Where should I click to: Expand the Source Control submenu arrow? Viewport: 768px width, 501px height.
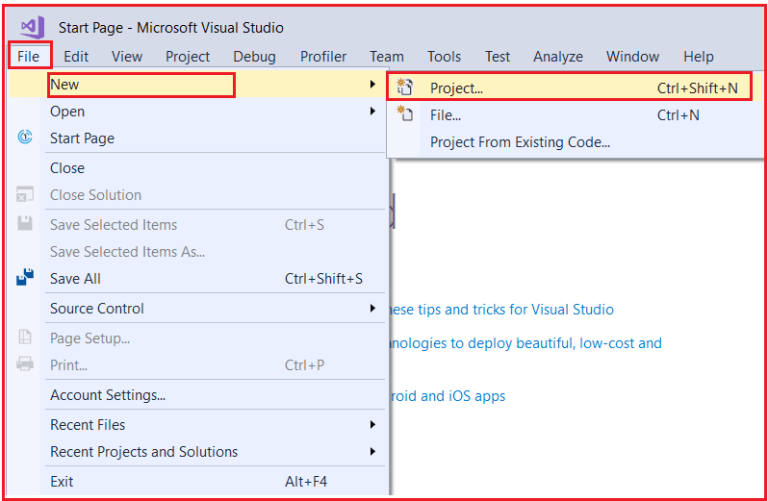[373, 308]
